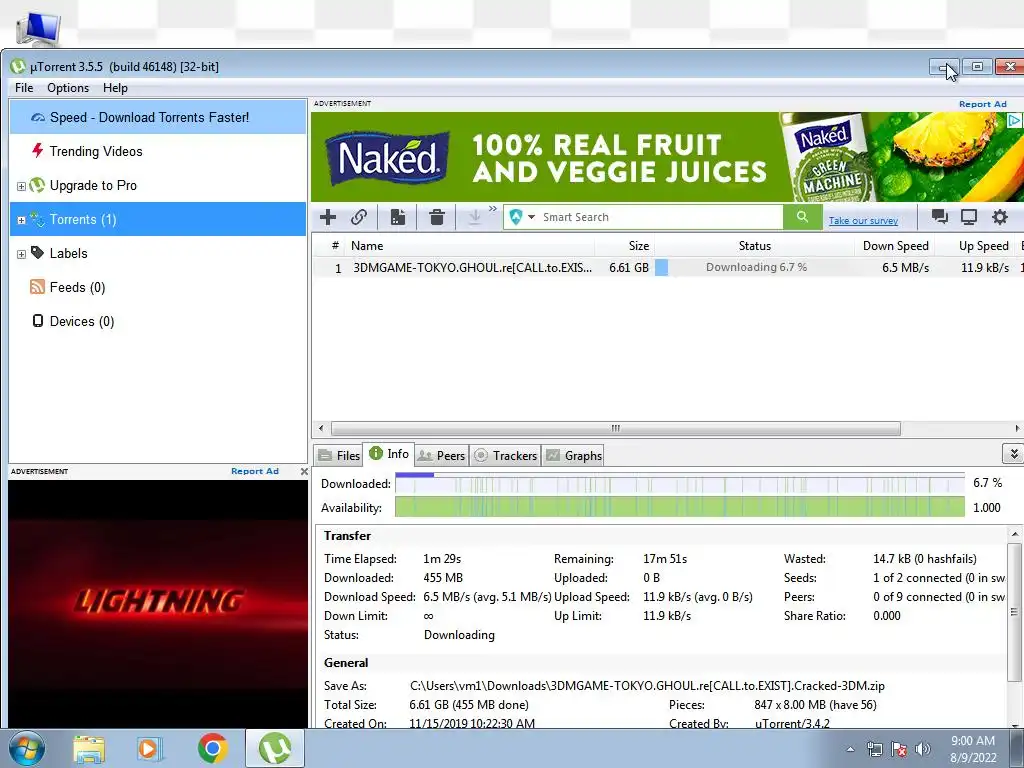Screen dimensions: 1024x768
Task: Open the Windows Start menu
Action: click(27, 748)
